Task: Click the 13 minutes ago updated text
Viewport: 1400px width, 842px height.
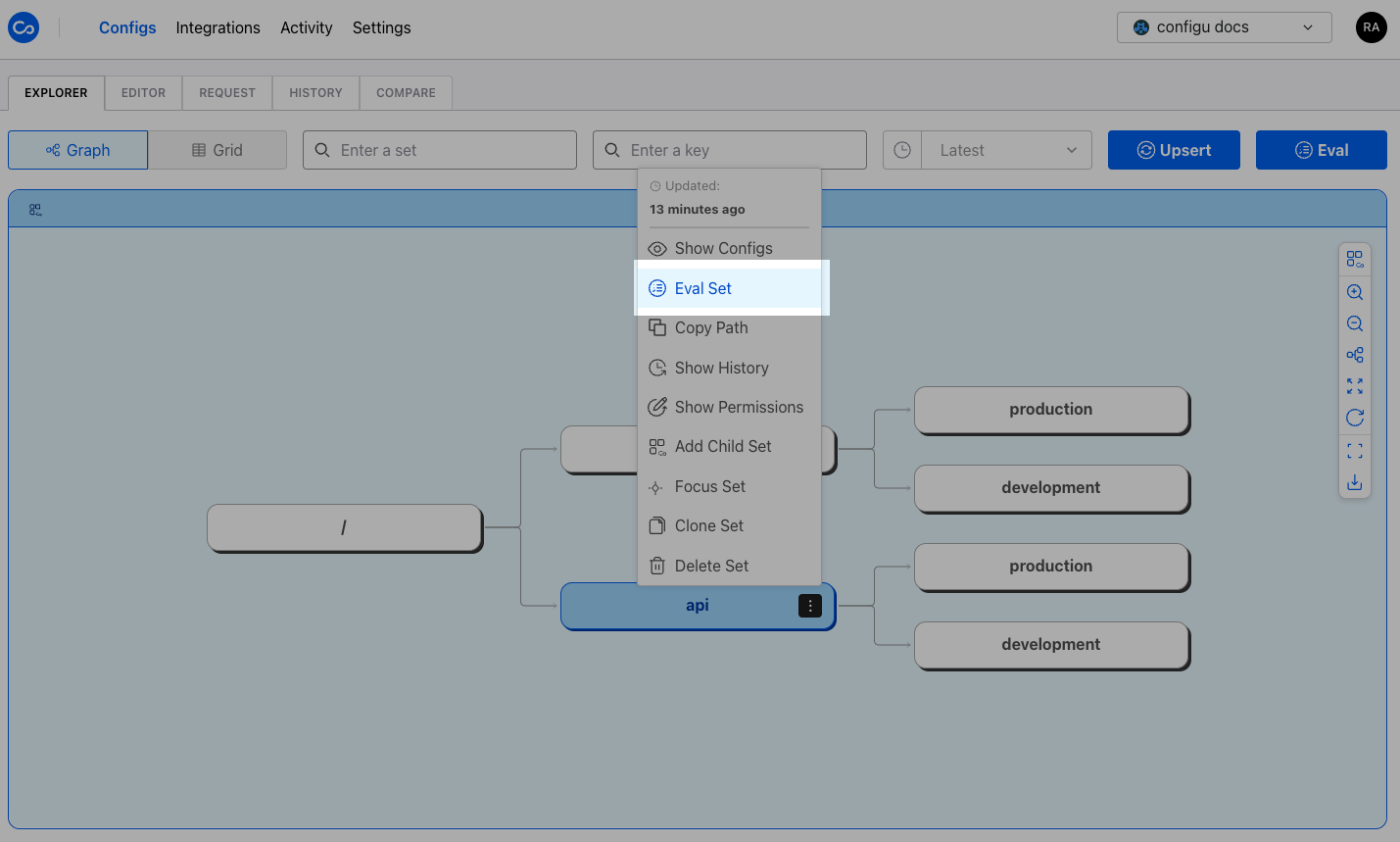Action: pos(698,210)
